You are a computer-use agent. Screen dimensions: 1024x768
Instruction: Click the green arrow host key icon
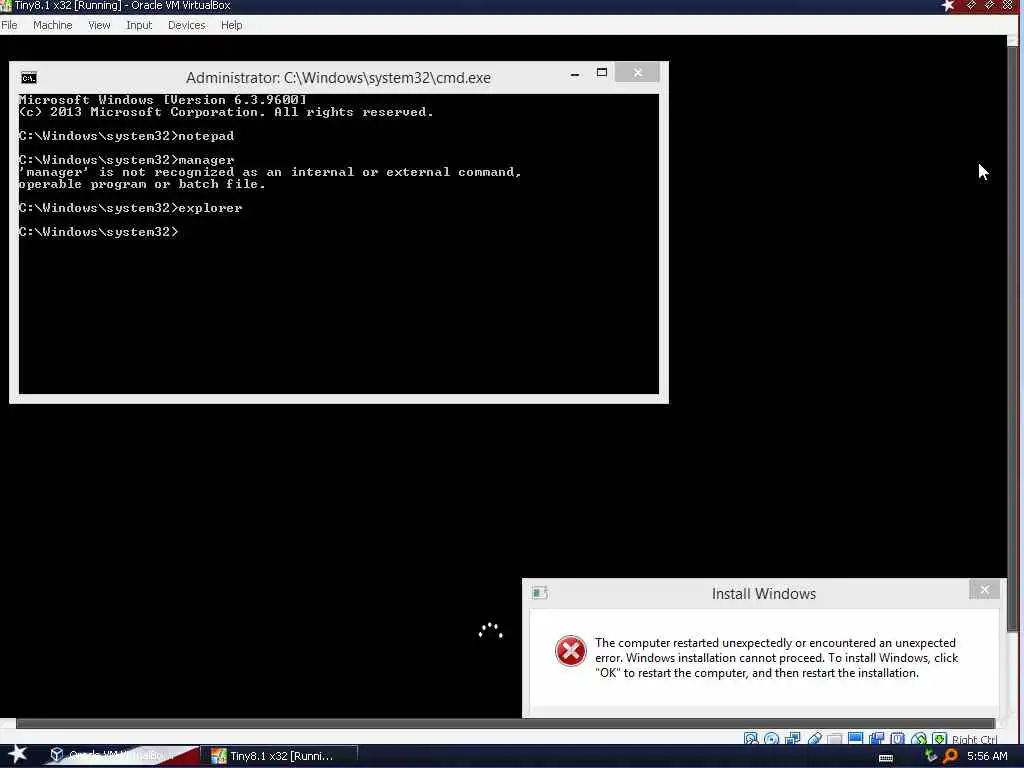click(939, 739)
